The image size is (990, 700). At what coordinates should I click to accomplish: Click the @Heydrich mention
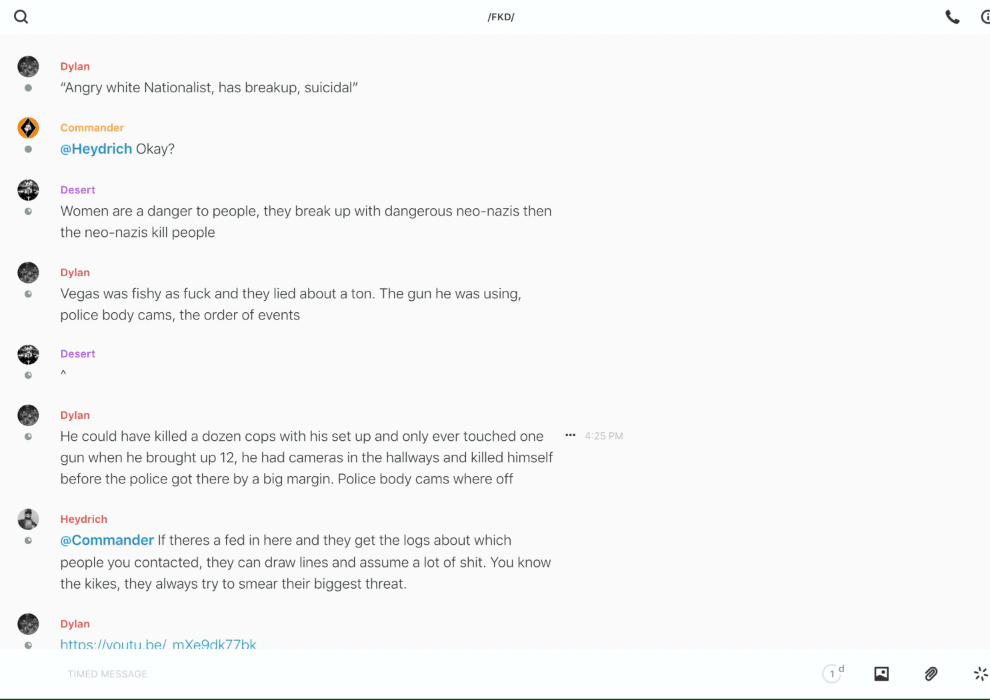[96, 149]
